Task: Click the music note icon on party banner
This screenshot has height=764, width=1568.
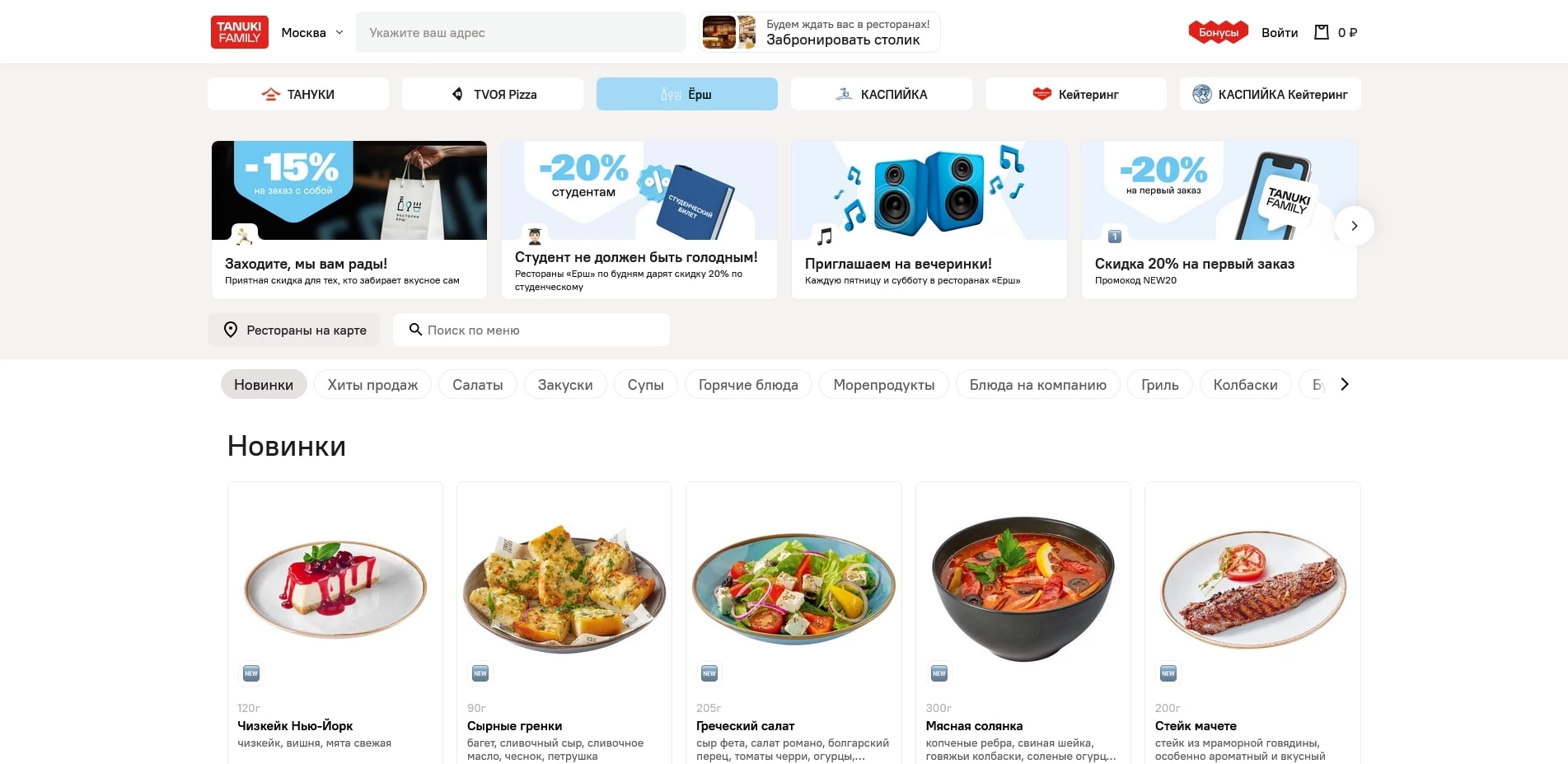Action: coord(824,237)
